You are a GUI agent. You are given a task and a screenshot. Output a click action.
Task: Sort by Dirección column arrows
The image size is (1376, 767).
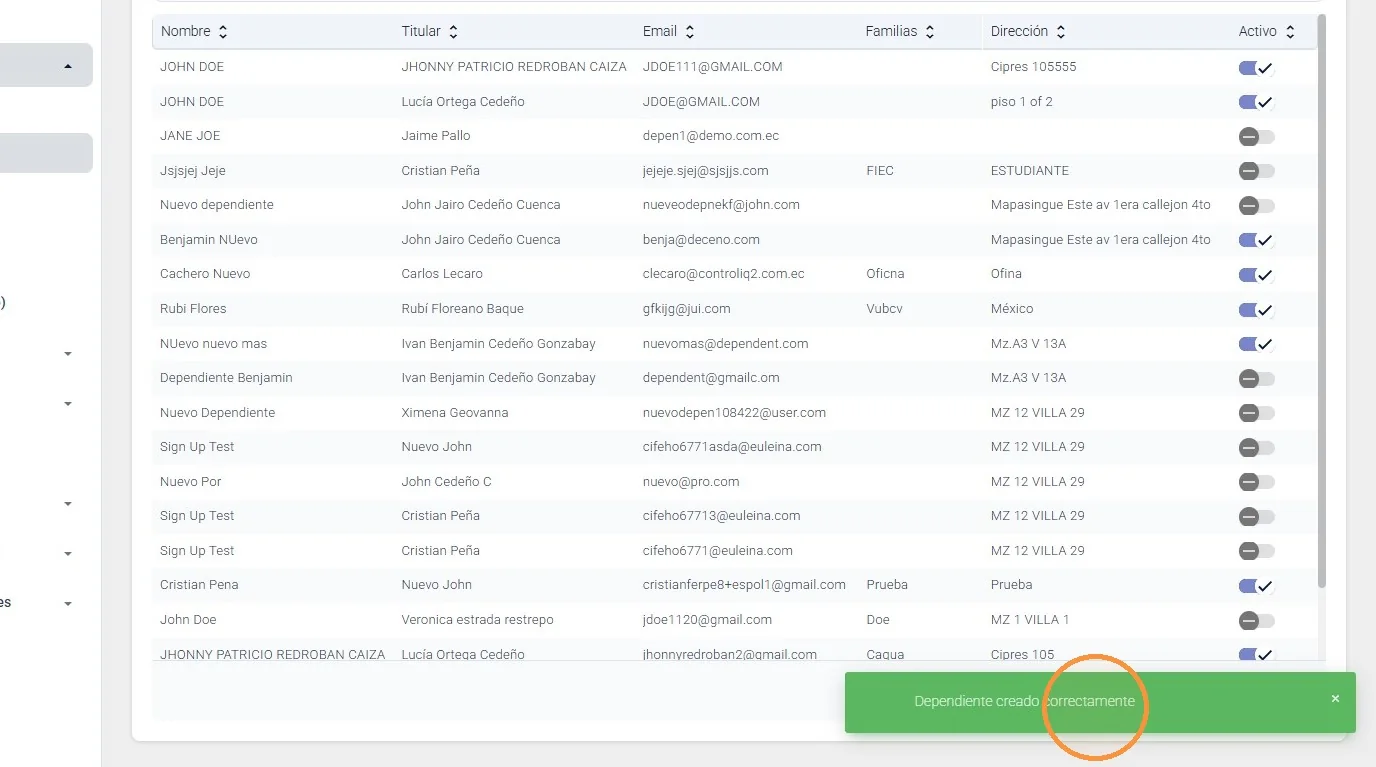pos(1060,32)
